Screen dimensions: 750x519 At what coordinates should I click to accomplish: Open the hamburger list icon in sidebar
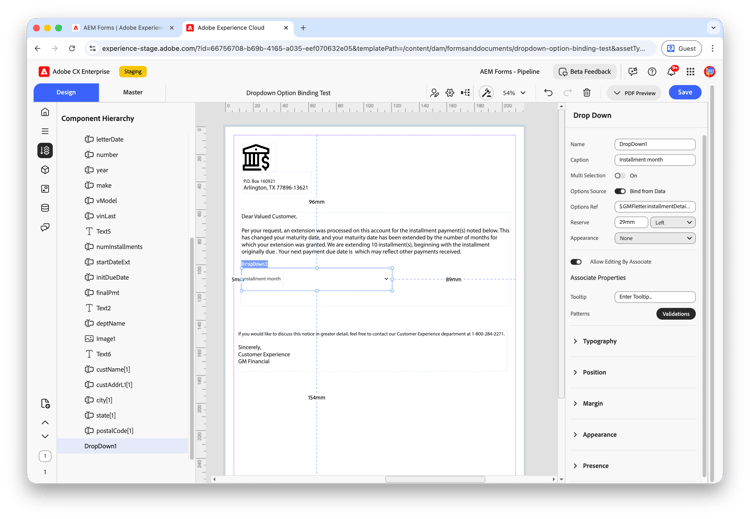click(x=45, y=131)
